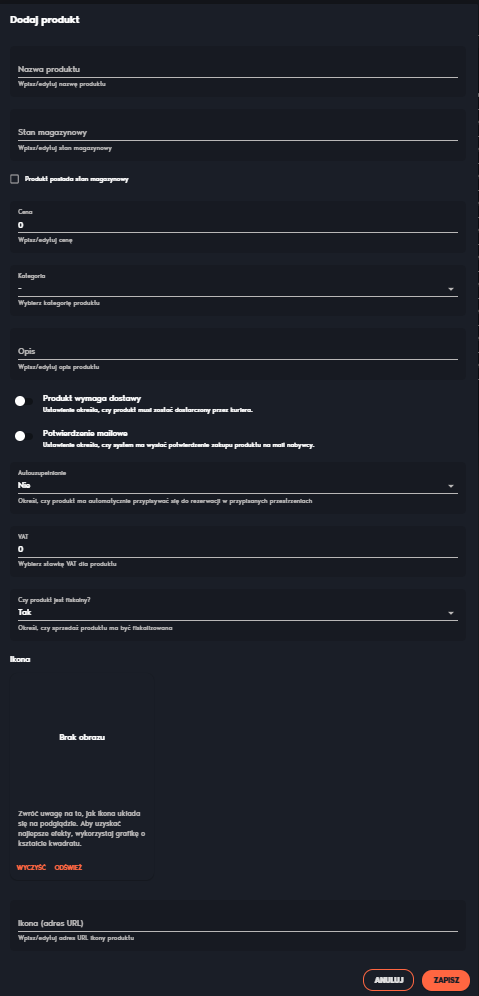Focus the 'Nazwa produktu' text field
The height and width of the screenshot is (996, 479).
[x=238, y=69]
